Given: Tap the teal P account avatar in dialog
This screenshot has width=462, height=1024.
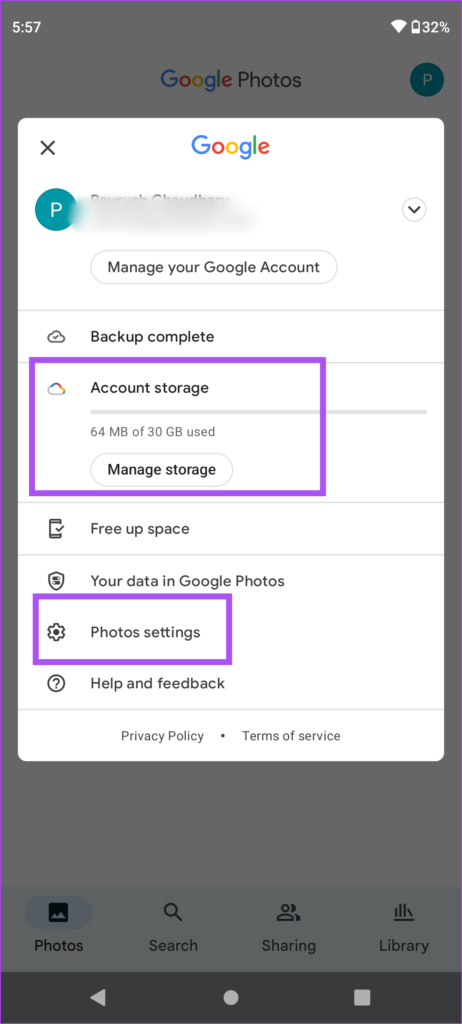Looking at the screenshot, I should 55,210.
